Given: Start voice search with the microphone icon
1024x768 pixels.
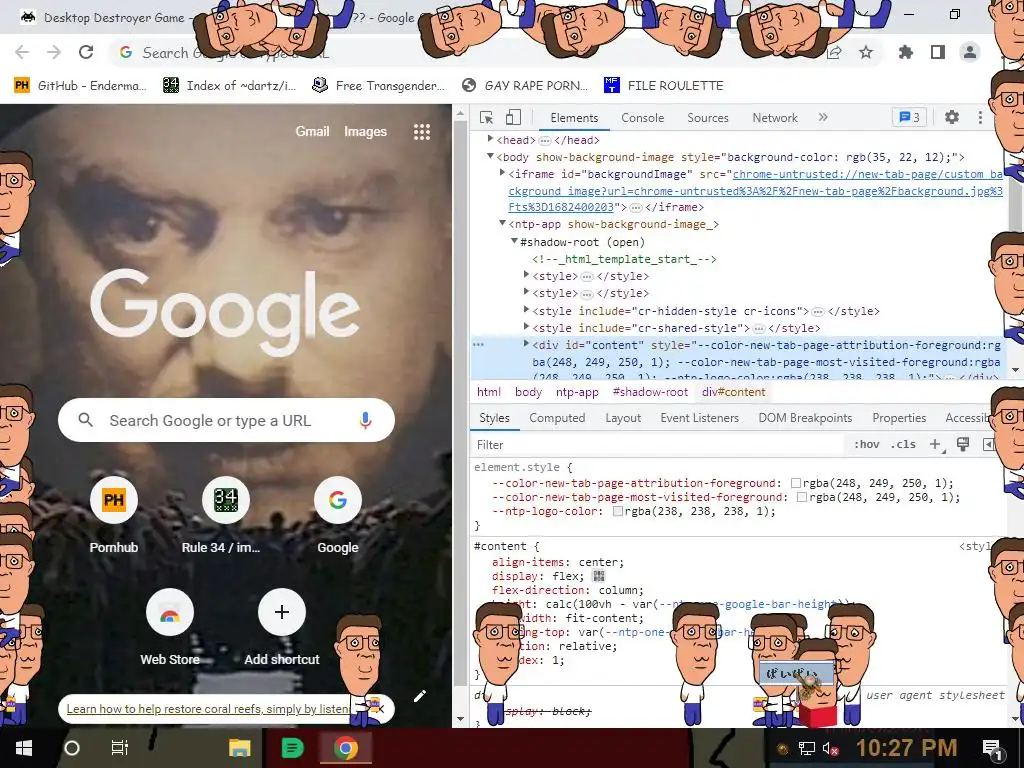Looking at the screenshot, I should (366, 420).
